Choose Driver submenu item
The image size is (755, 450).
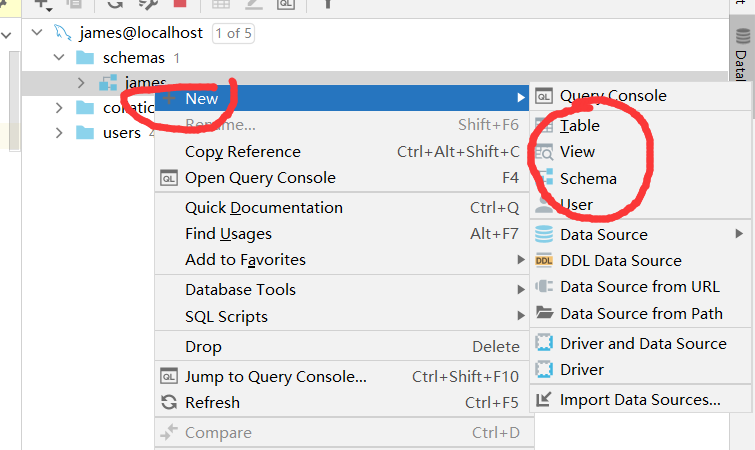(x=640, y=370)
